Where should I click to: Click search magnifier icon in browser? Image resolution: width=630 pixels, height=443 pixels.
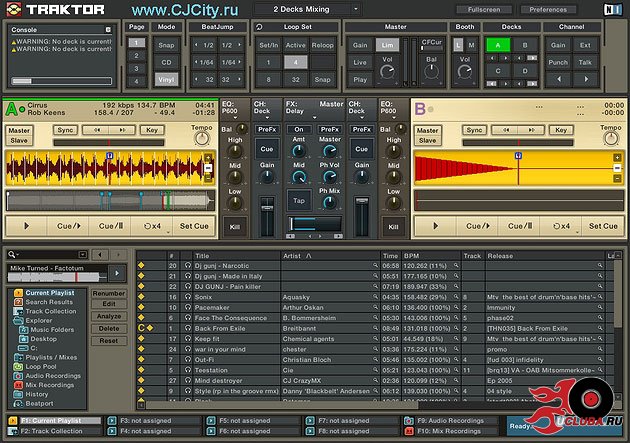(x=12, y=254)
